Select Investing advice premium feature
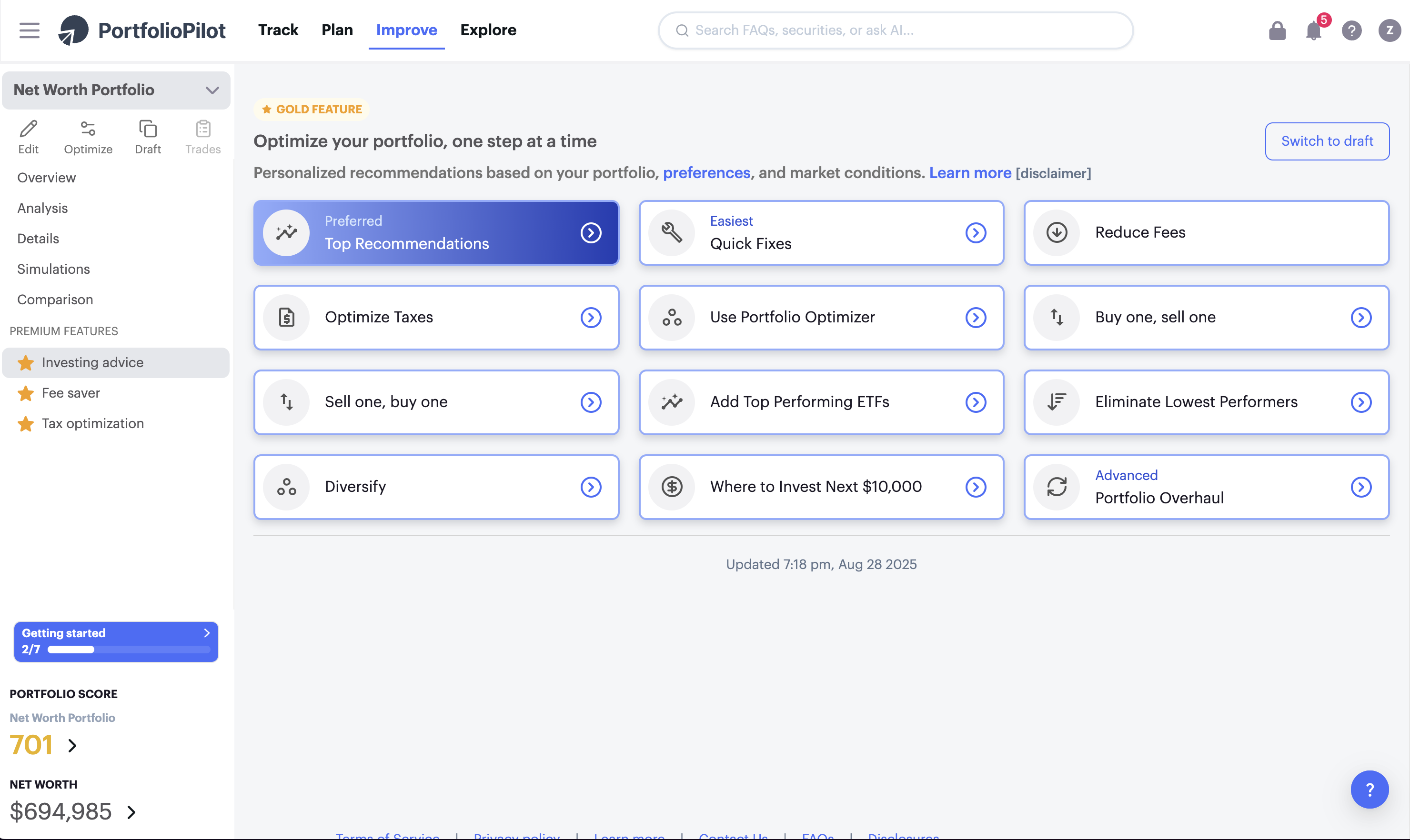Screen dimensions: 1410x840 [116, 363]
